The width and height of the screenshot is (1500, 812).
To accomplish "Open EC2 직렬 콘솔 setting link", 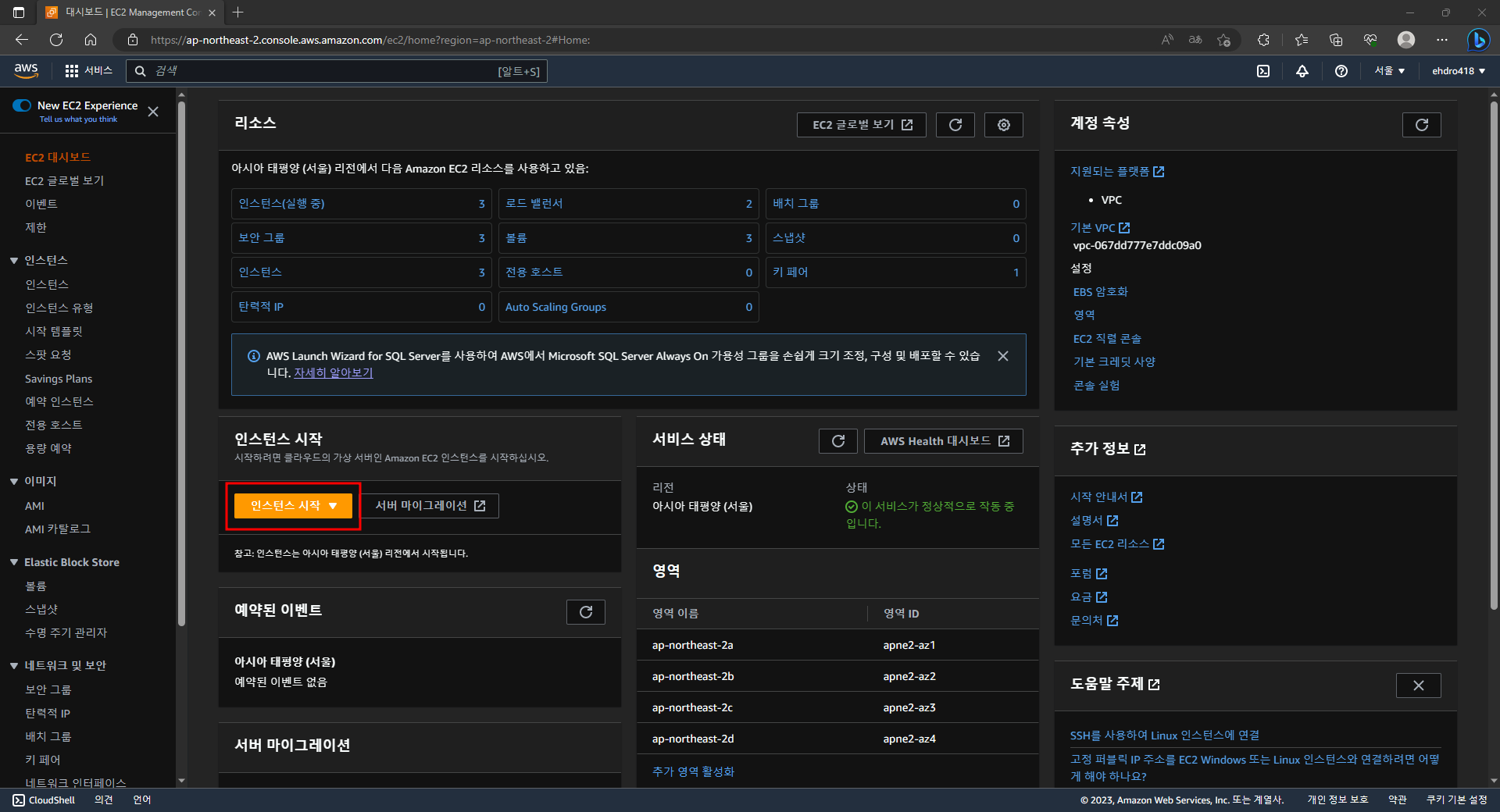I will coord(1107,339).
